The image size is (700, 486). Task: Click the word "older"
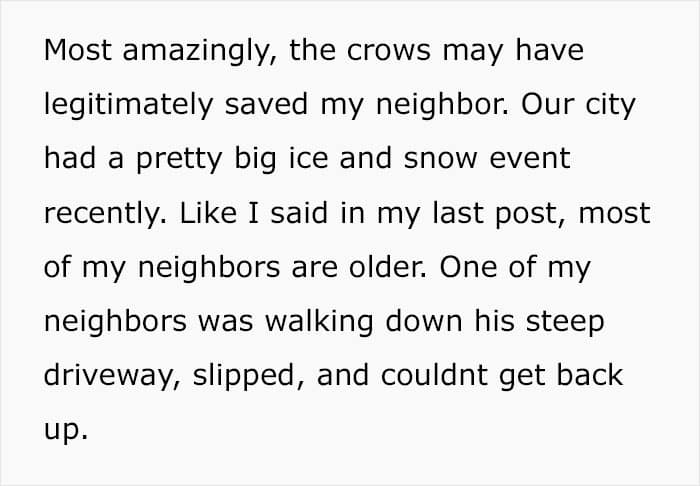tap(388, 267)
